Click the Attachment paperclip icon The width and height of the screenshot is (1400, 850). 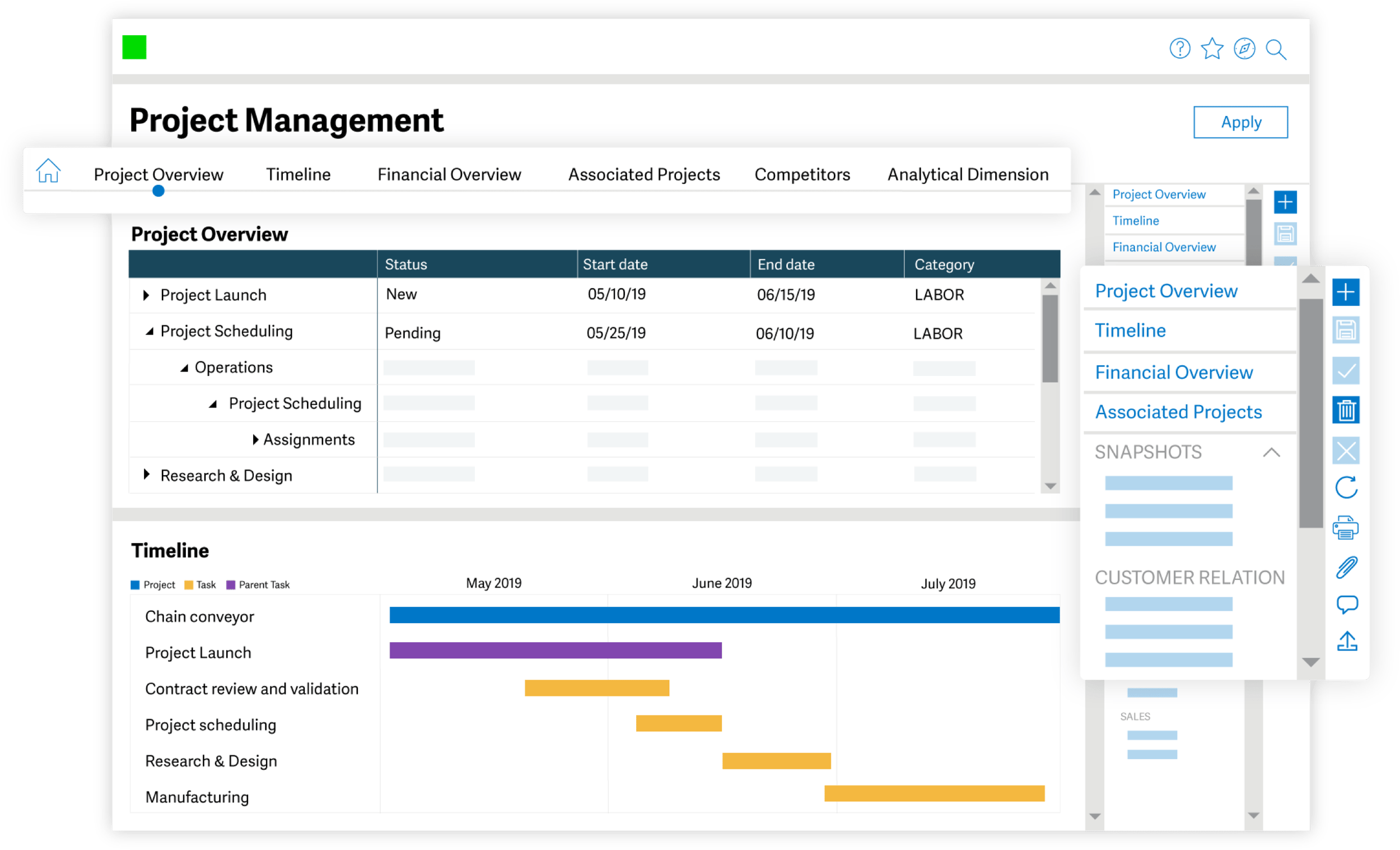pyautogui.click(x=1347, y=566)
